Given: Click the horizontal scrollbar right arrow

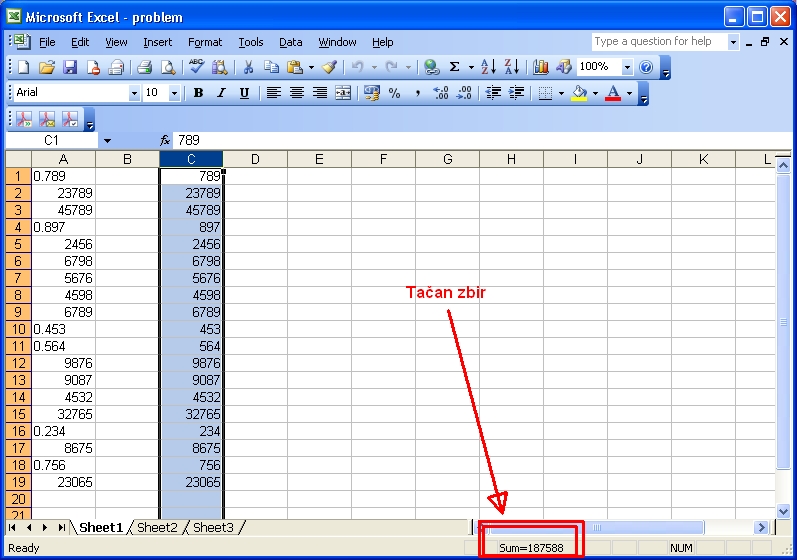Looking at the screenshot, I should click(761, 528).
